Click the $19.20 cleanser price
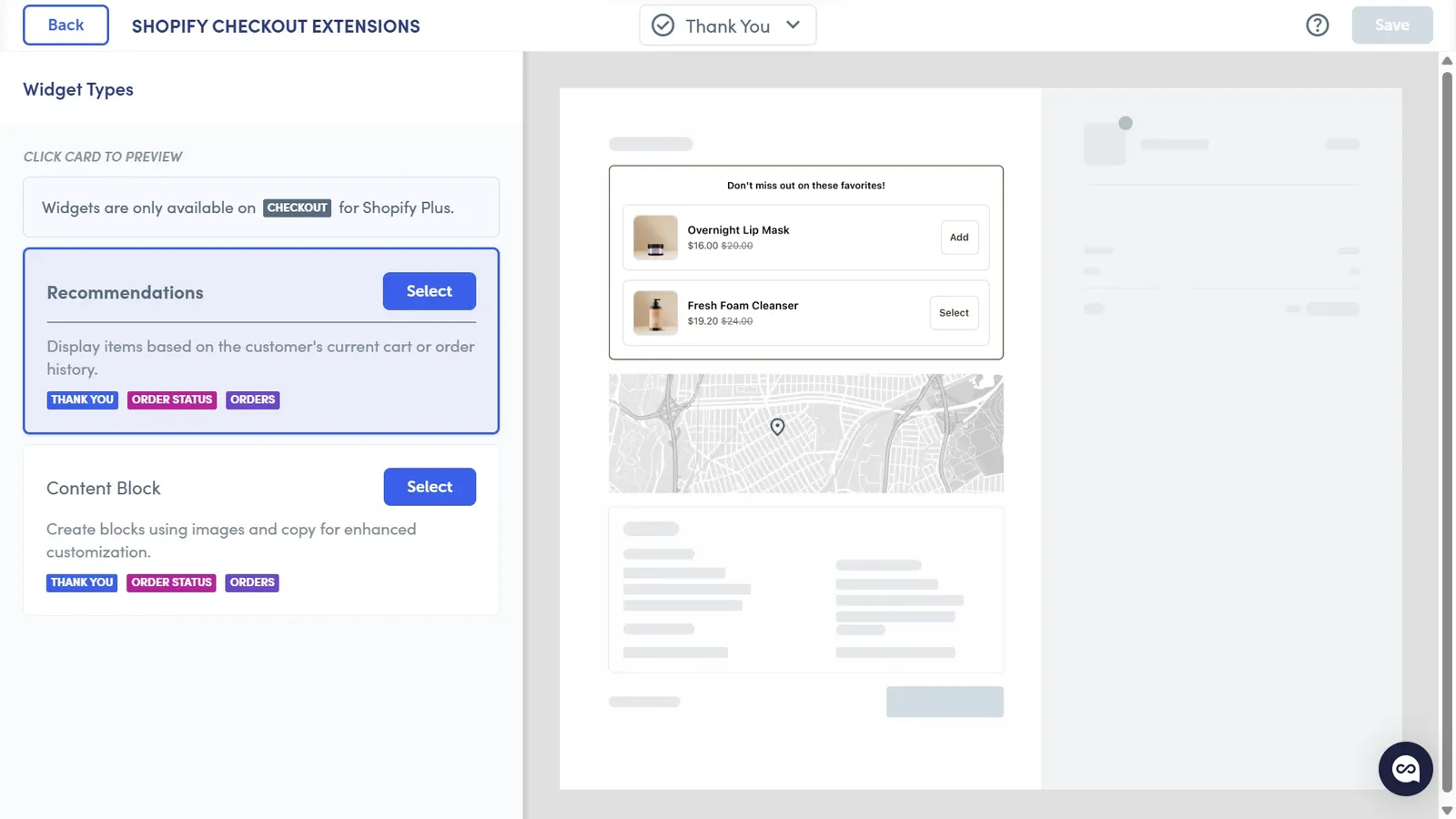This screenshot has width=1456, height=819. [x=703, y=321]
